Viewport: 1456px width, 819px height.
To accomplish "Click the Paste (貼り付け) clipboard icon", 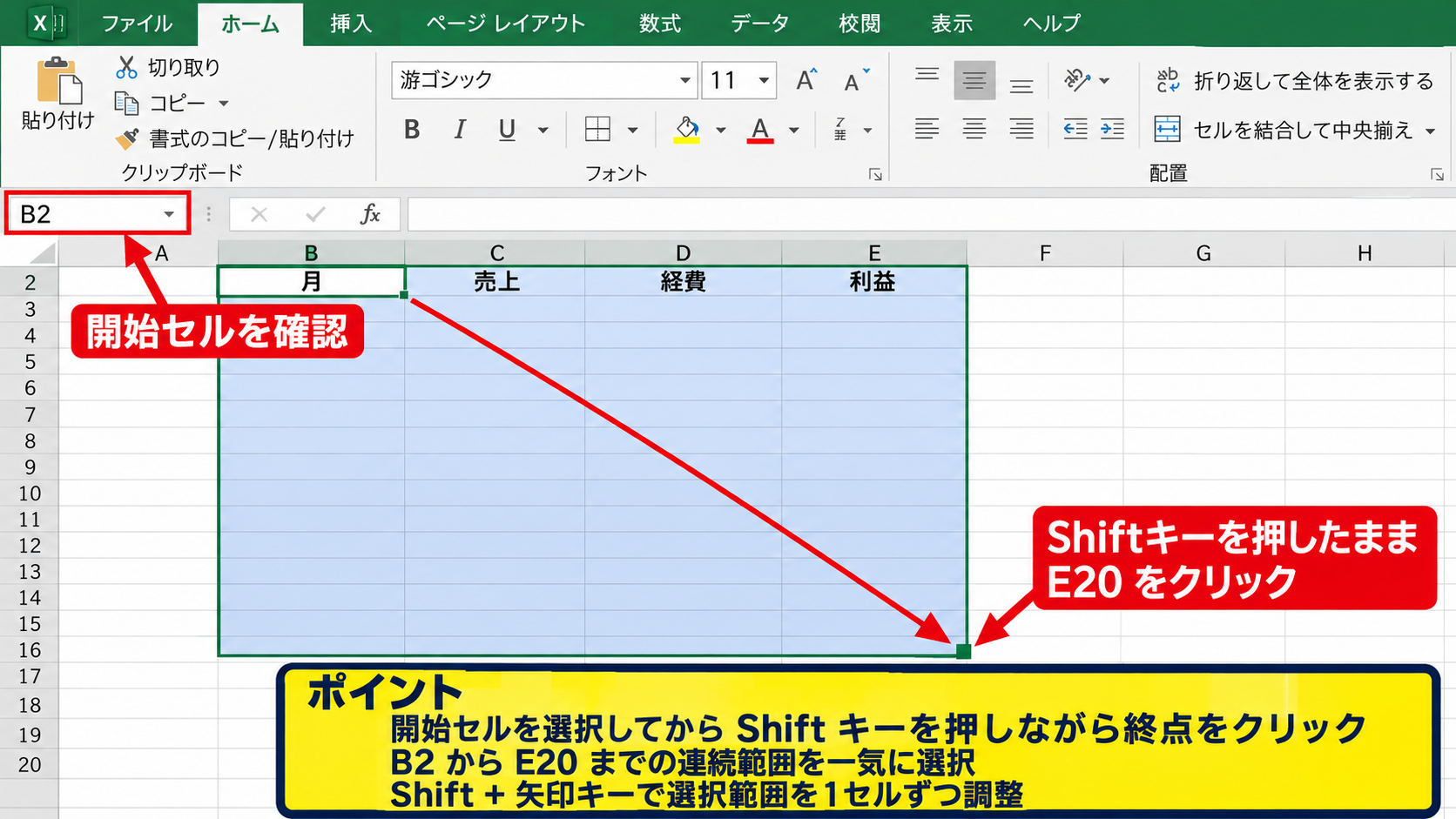I will [x=58, y=82].
